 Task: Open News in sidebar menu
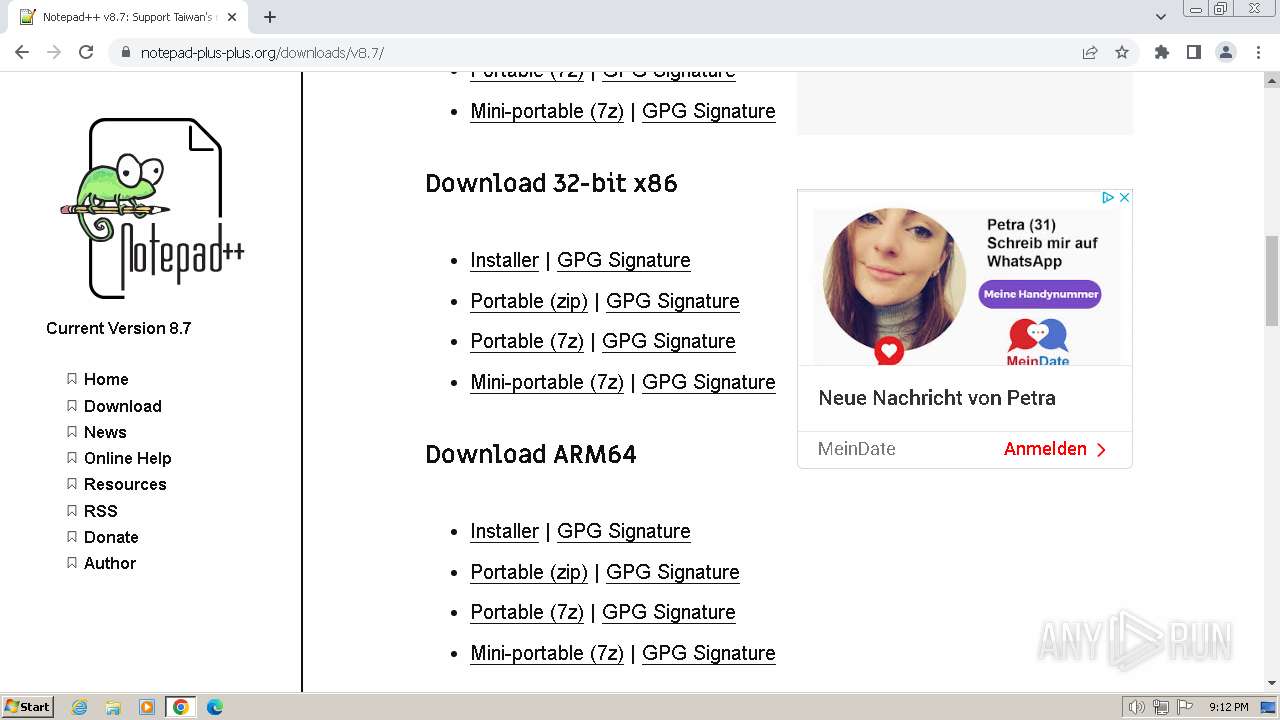click(x=105, y=432)
